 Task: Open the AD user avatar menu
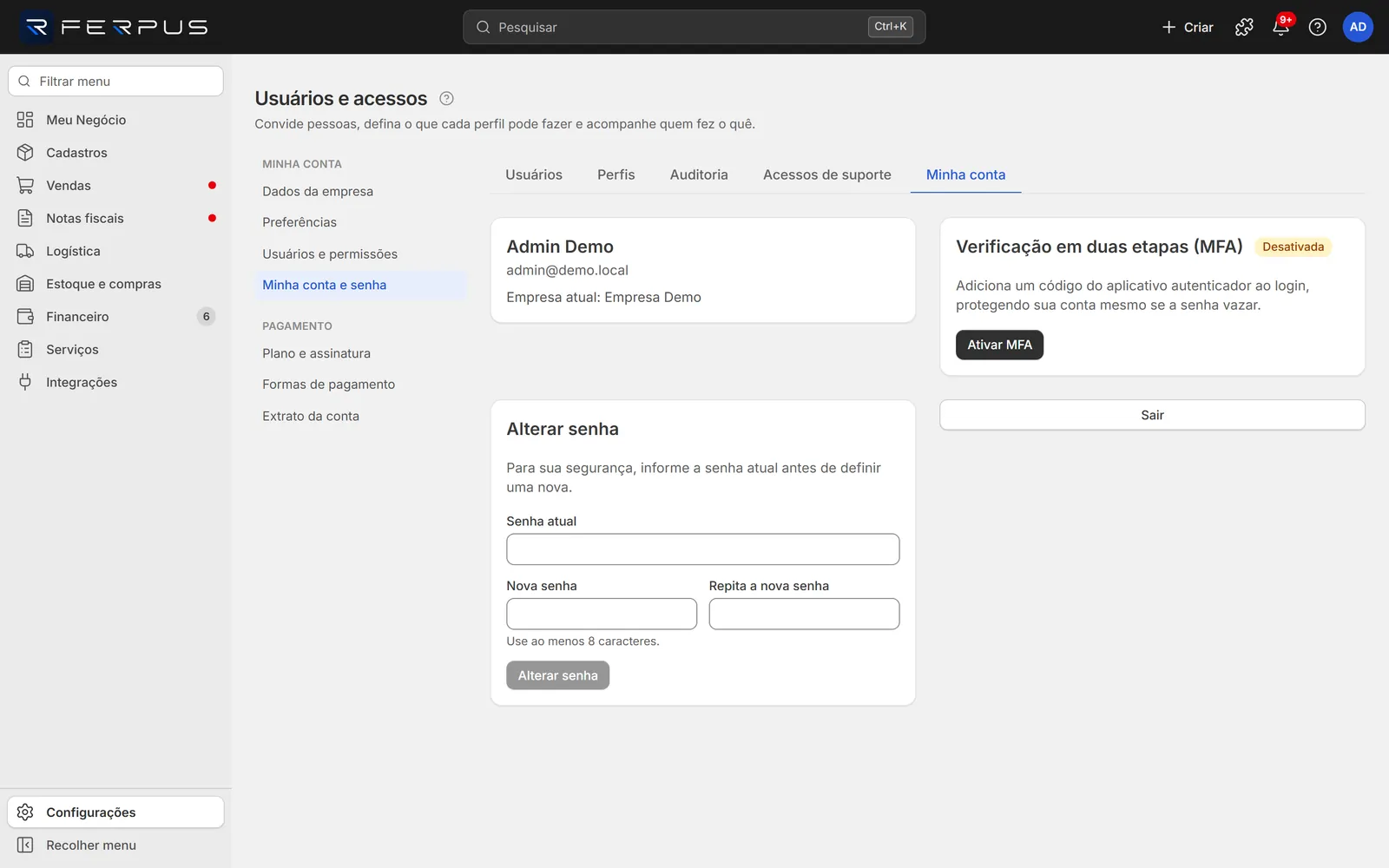pos(1358,27)
